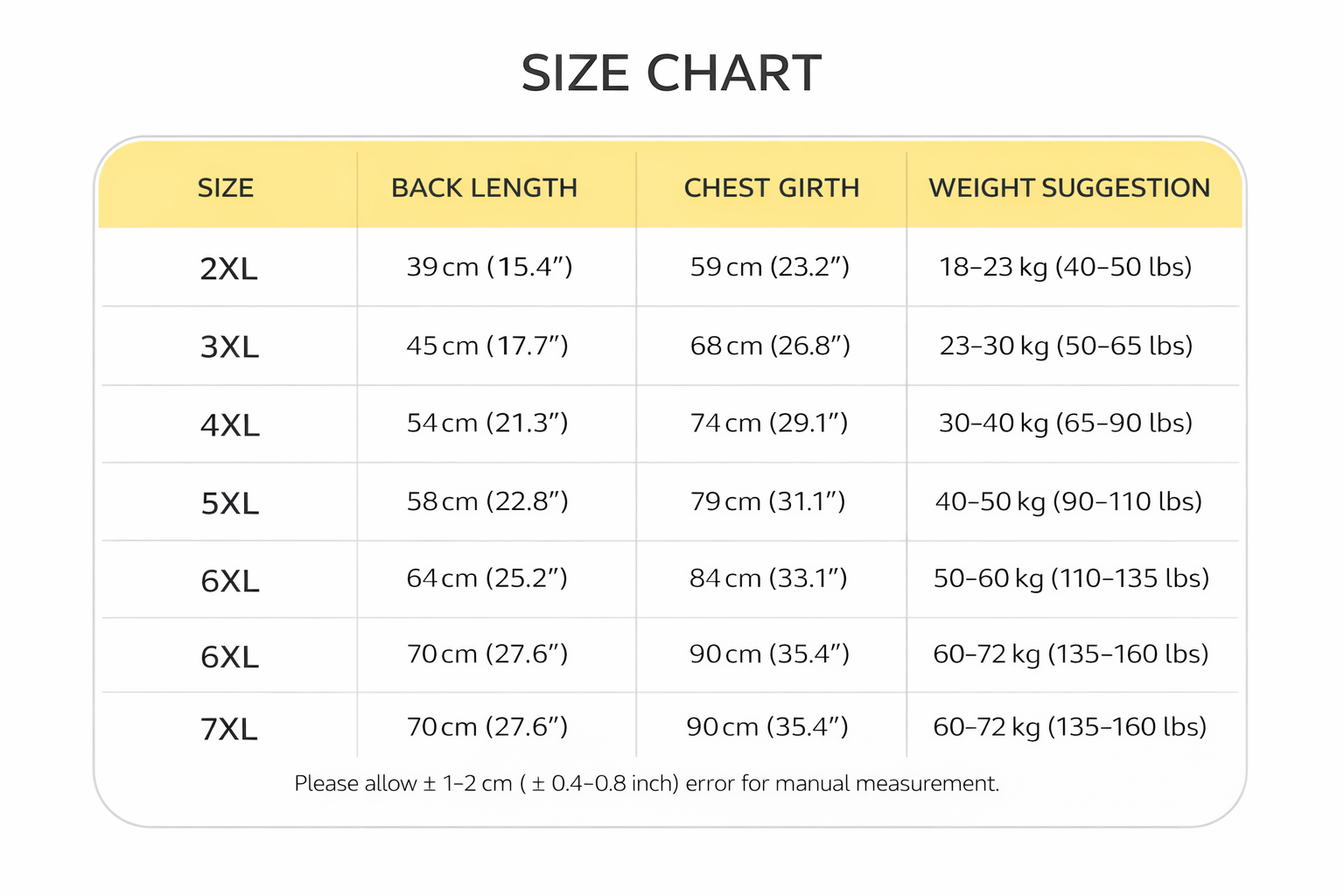Image resolution: width=1344 pixels, height=896 pixels.
Task: Select the 59 cm (23.2") chest girth cell
Action: 770,267
